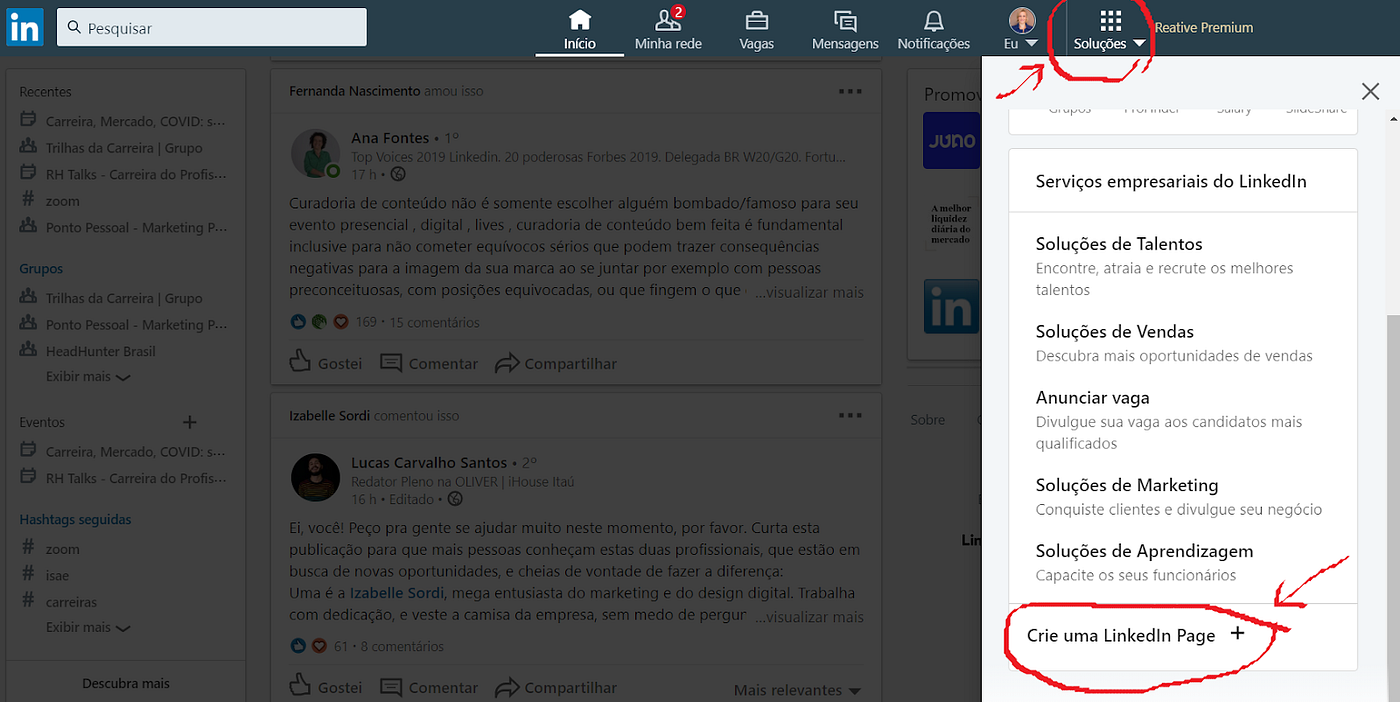
Task: Open RH Talks event under Eventos
Action: click(136, 478)
